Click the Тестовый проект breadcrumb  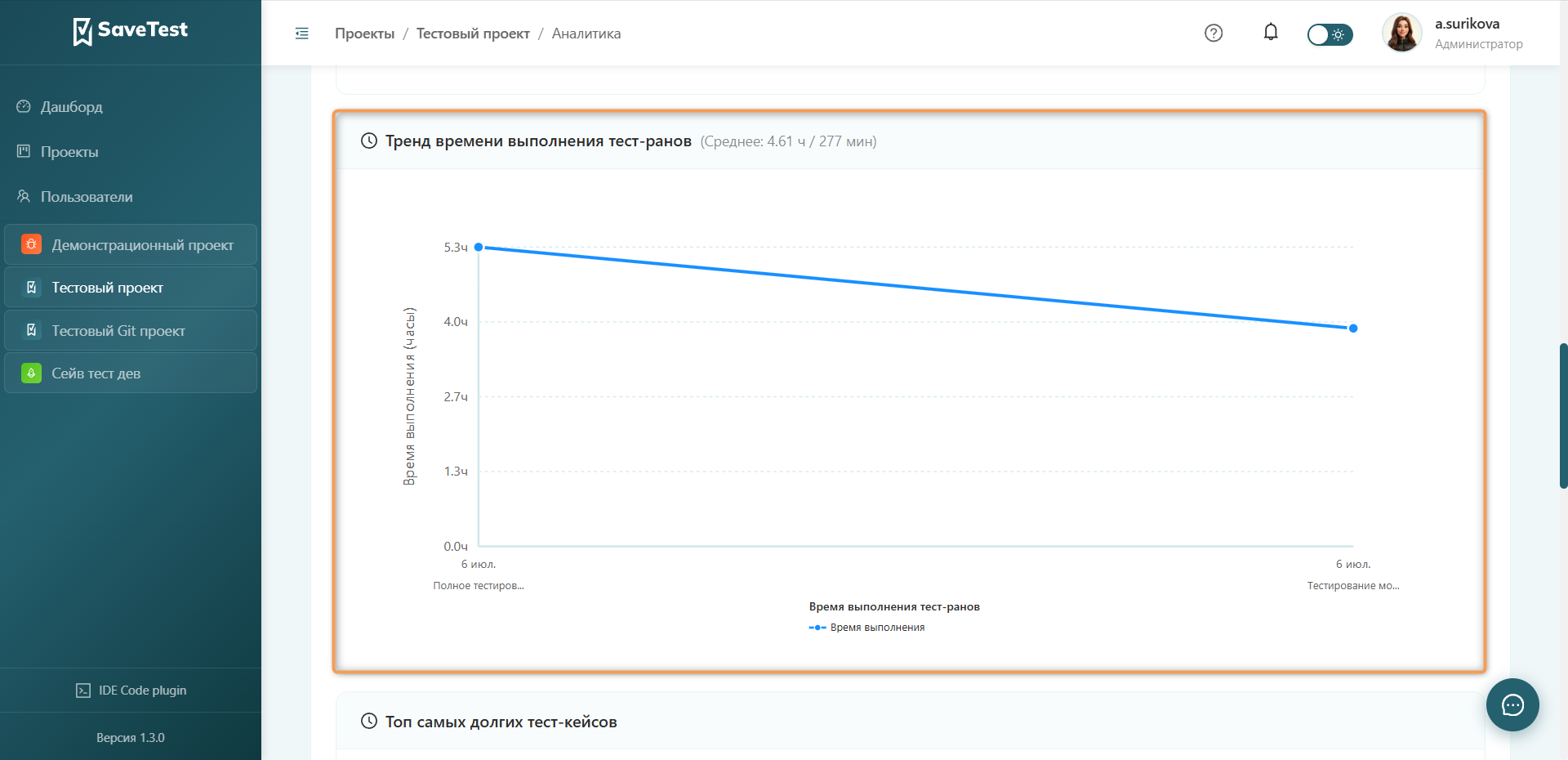pos(473,34)
